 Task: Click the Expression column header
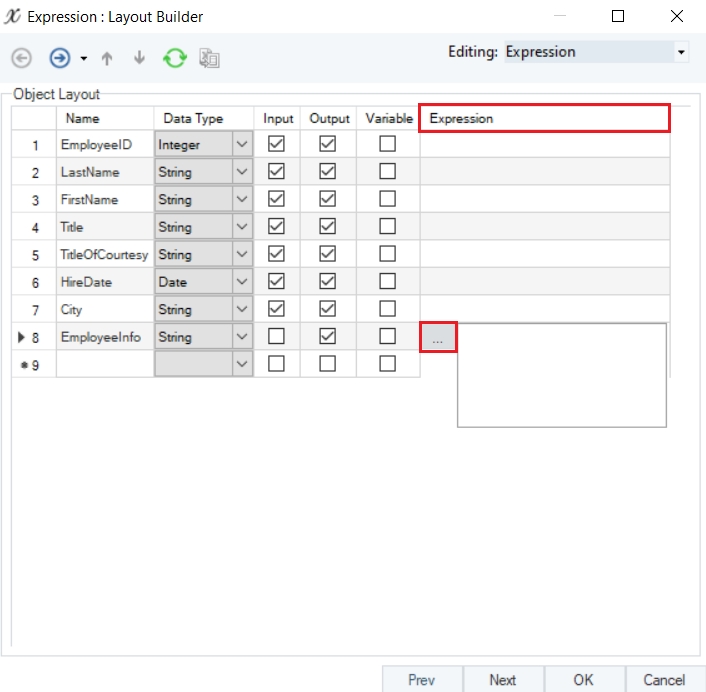[544, 118]
